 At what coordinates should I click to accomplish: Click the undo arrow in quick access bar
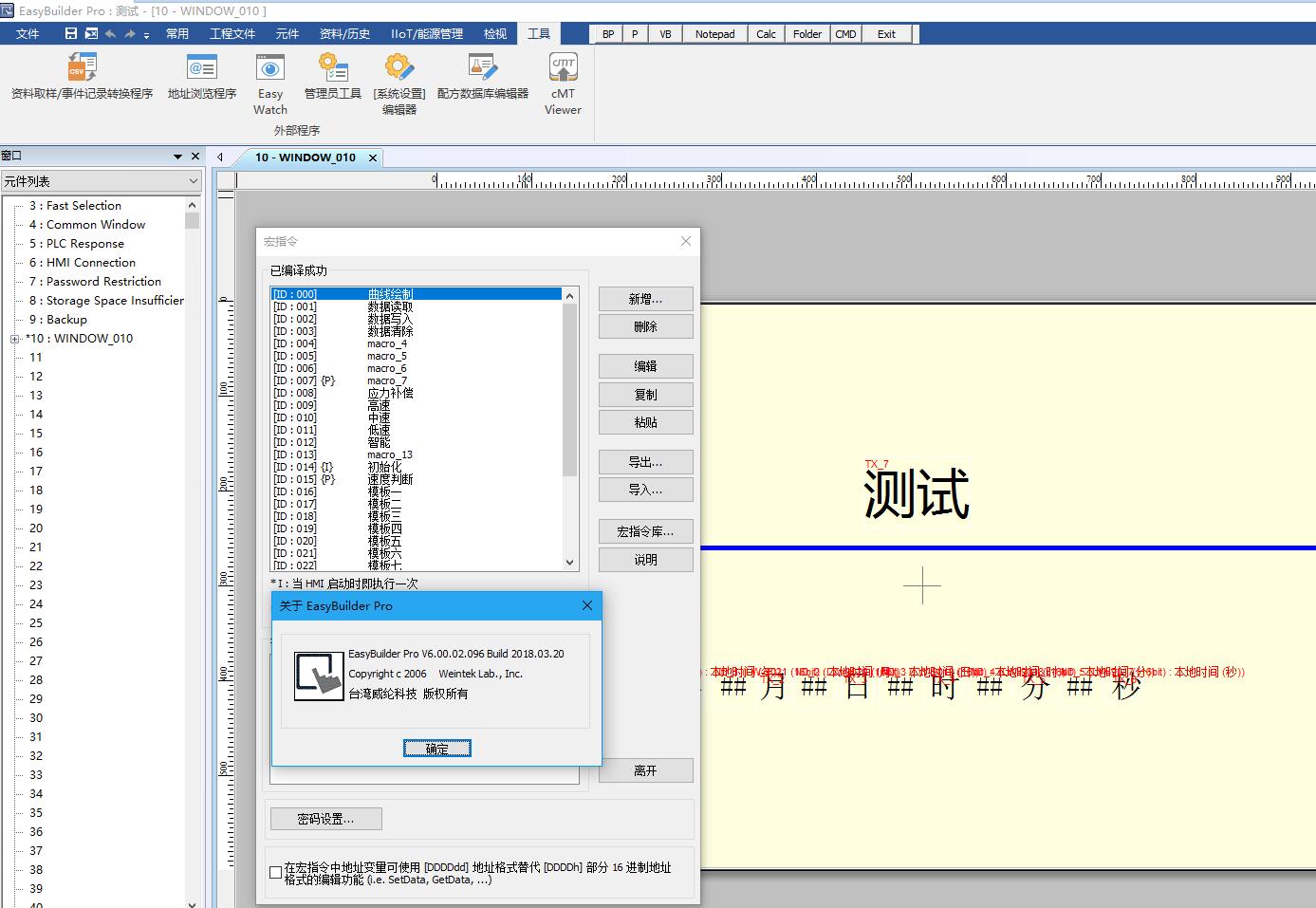point(110,34)
